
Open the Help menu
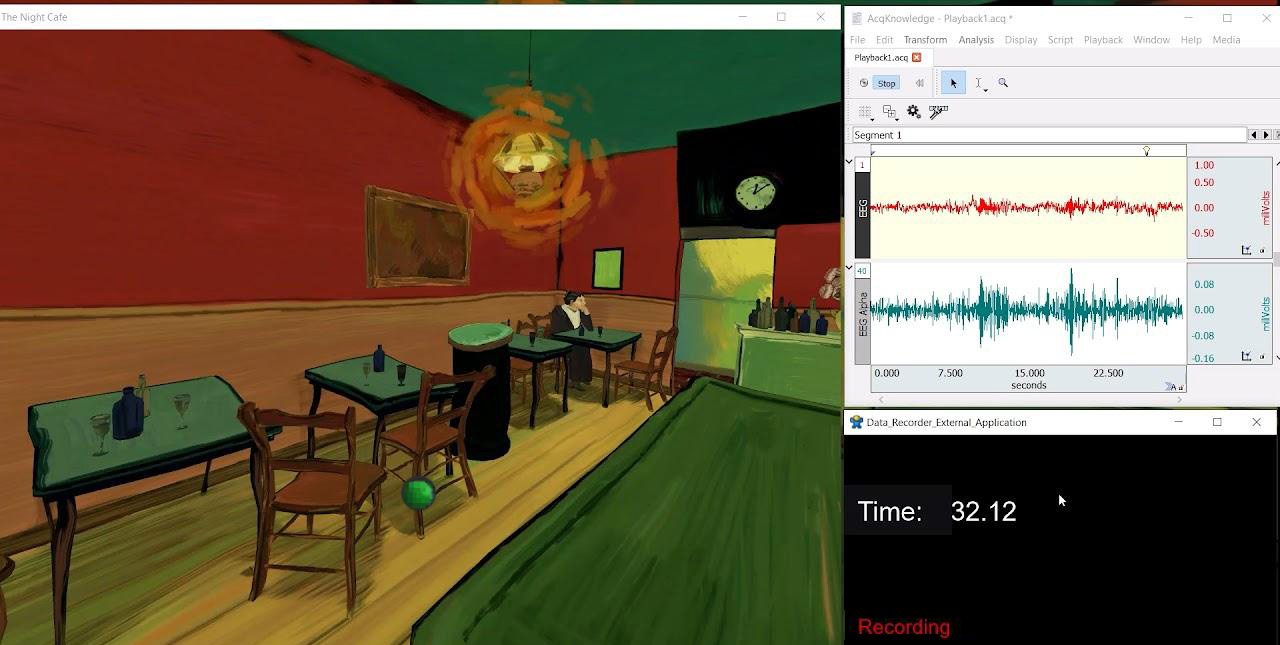(1191, 40)
